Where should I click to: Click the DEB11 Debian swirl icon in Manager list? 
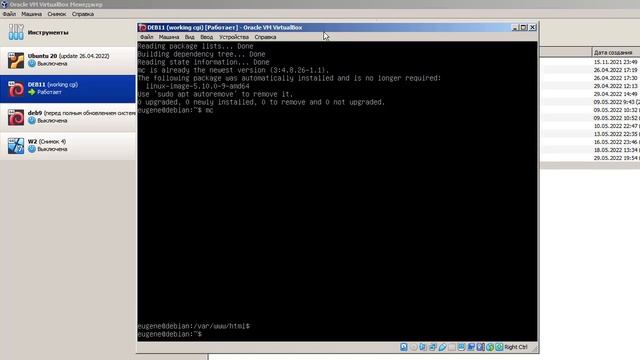[16, 89]
